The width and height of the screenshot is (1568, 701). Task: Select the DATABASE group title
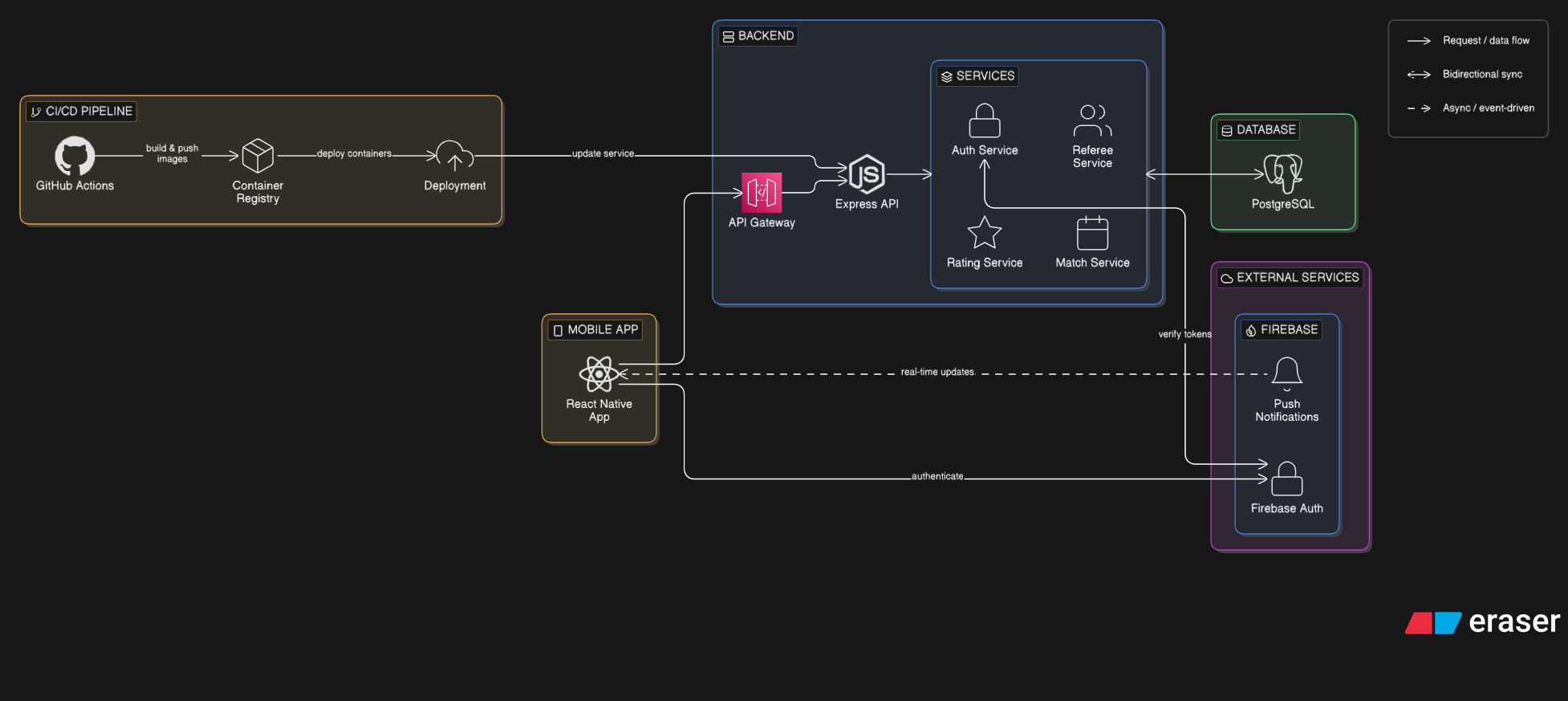1266,130
